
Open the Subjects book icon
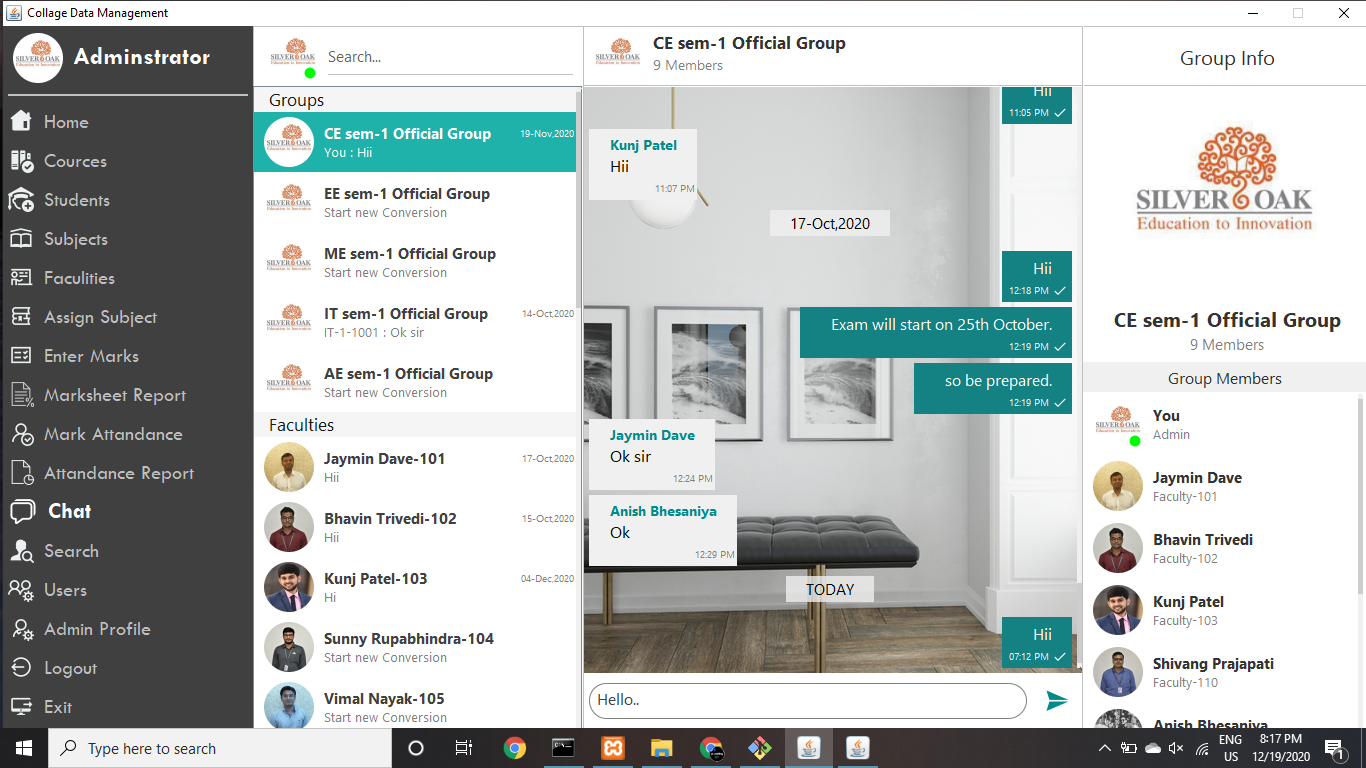coord(22,239)
